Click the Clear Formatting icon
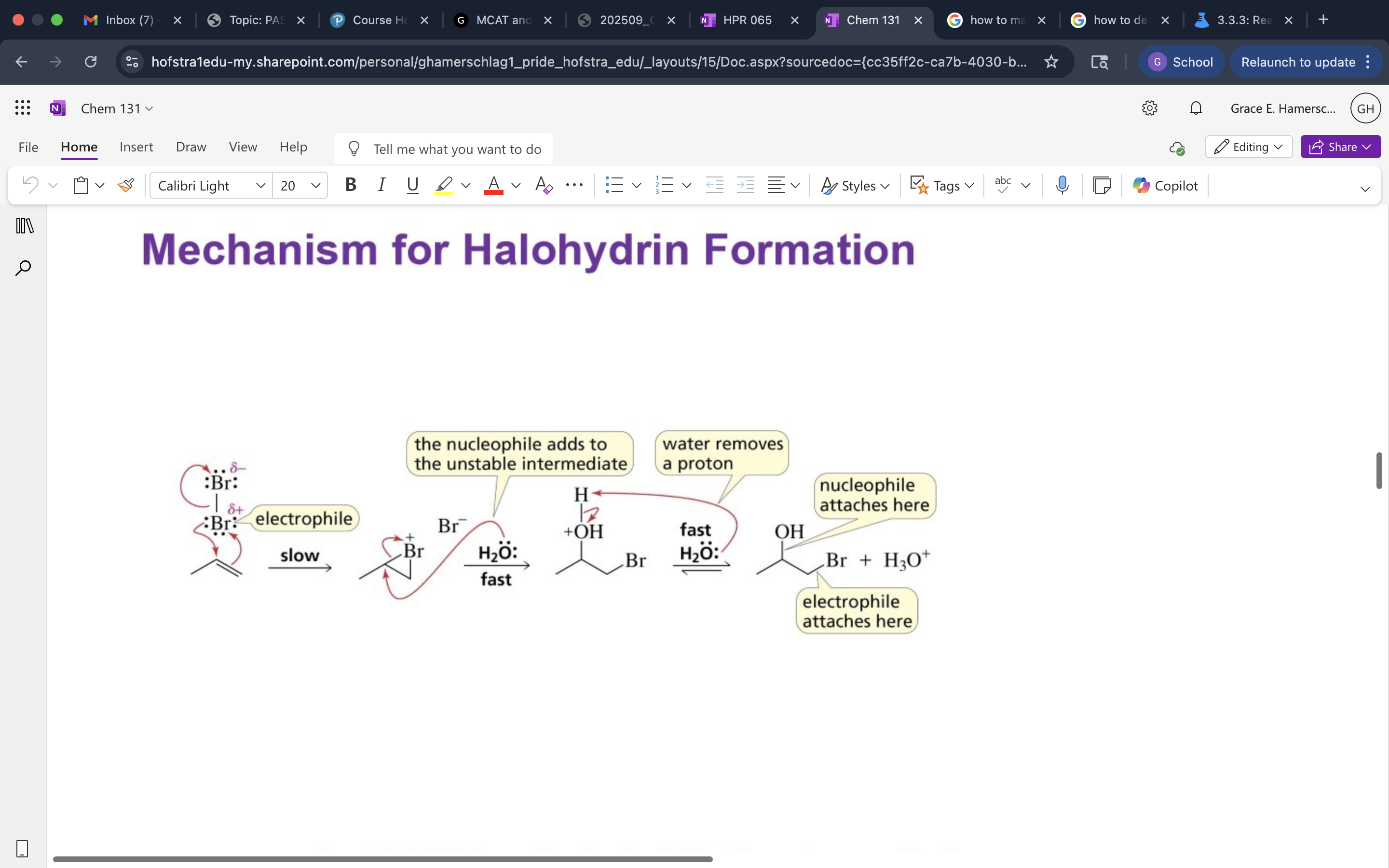 pos(543,186)
